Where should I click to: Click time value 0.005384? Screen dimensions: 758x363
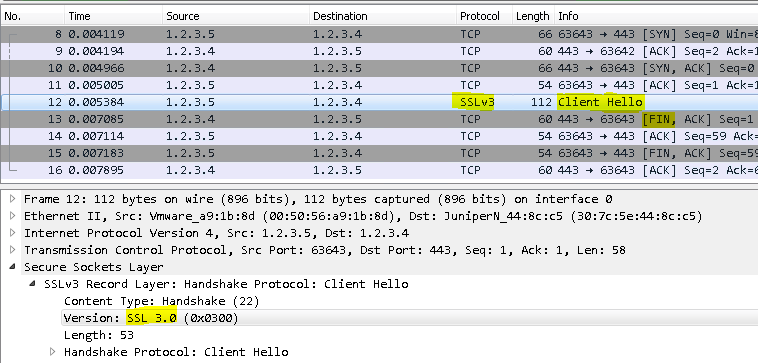[x=96, y=102]
